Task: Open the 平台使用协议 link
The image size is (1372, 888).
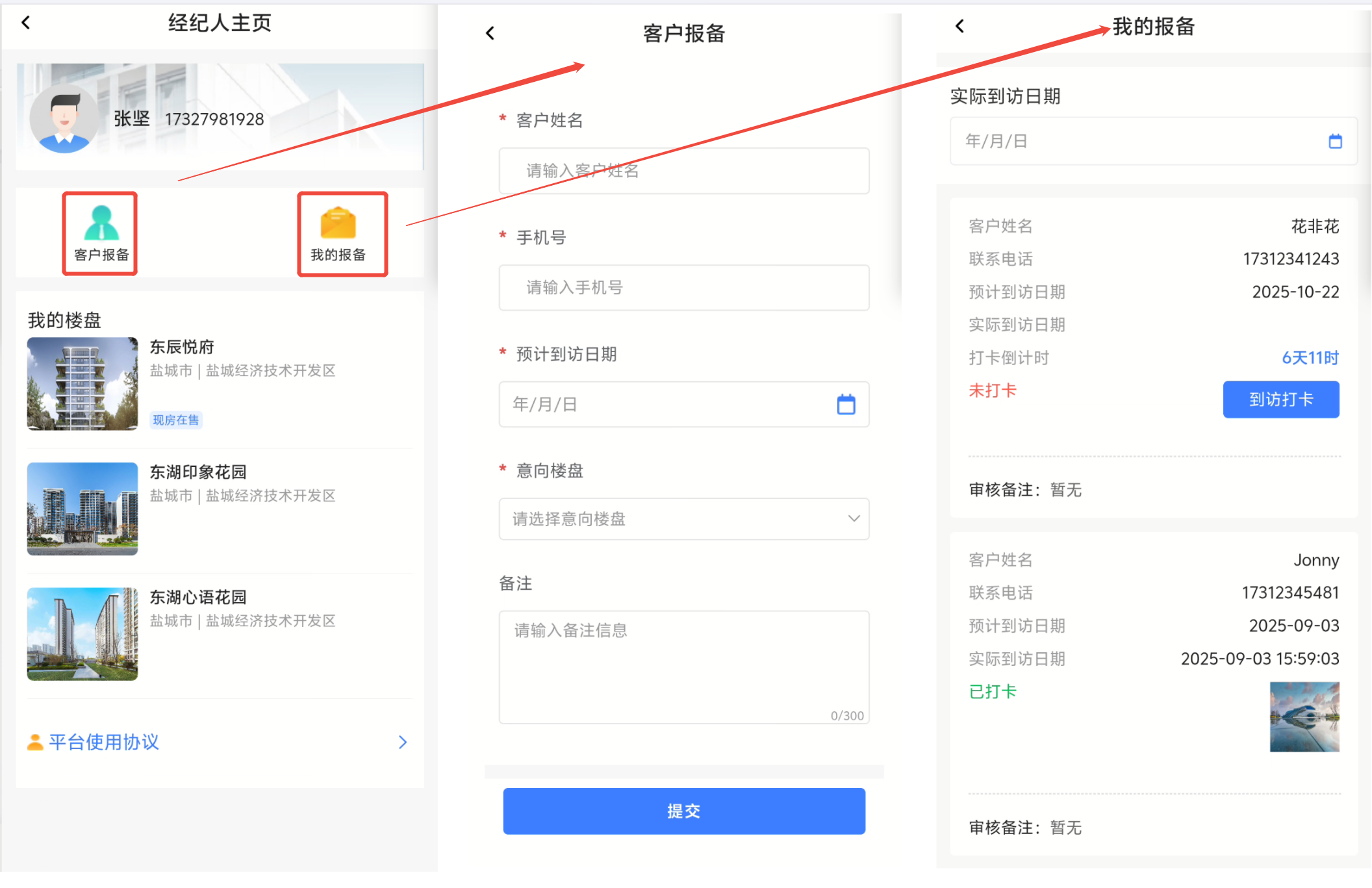Action: (x=104, y=742)
